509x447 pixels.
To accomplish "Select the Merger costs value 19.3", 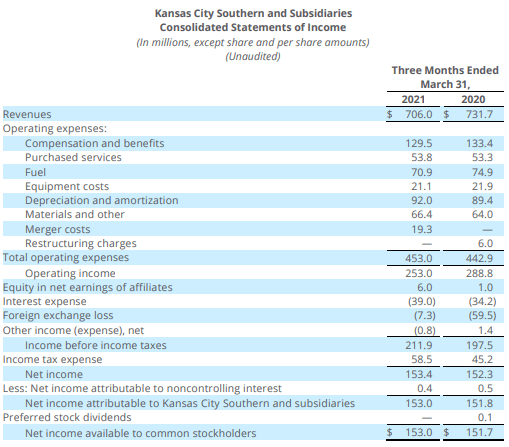I will [421, 229].
